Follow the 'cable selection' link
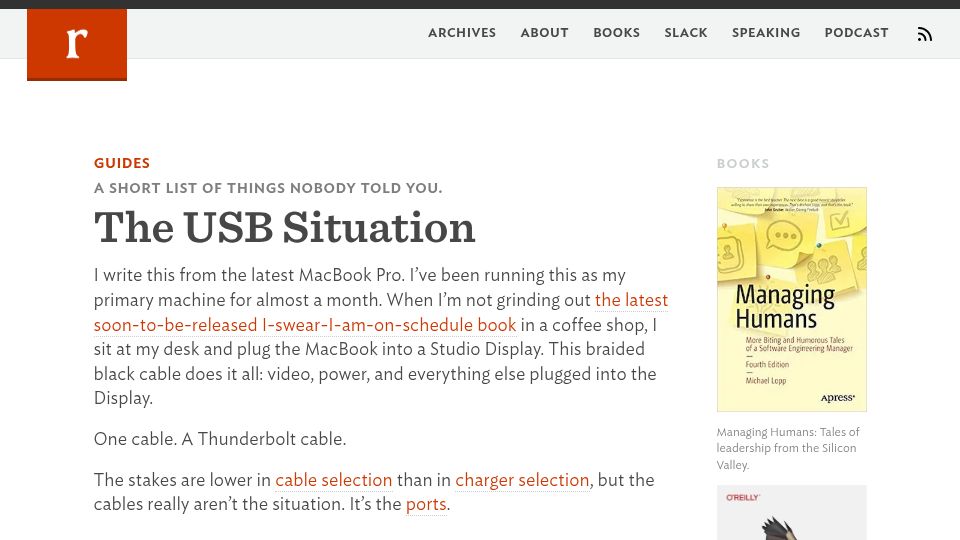 (x=334, y=480)
